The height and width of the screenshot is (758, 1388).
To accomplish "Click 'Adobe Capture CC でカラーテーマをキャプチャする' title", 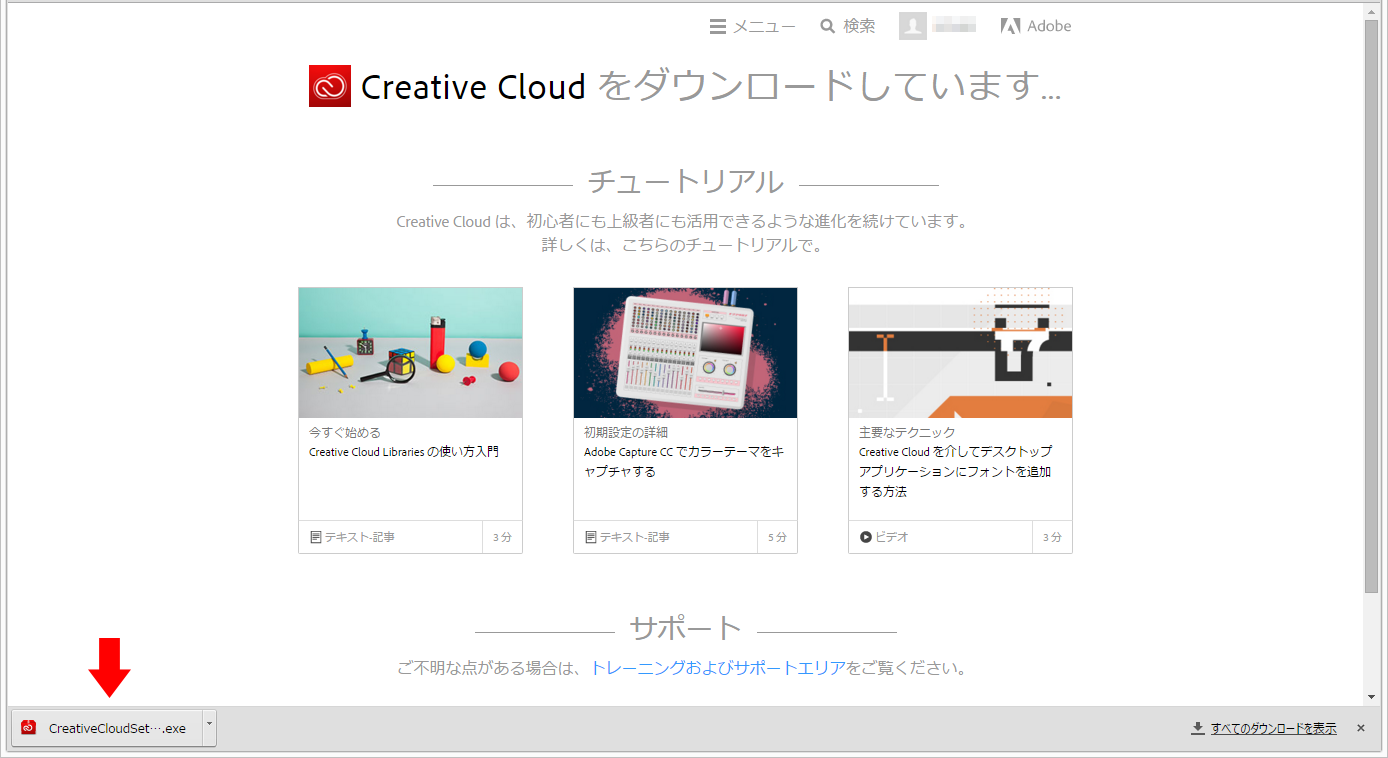I will [684, 462].
